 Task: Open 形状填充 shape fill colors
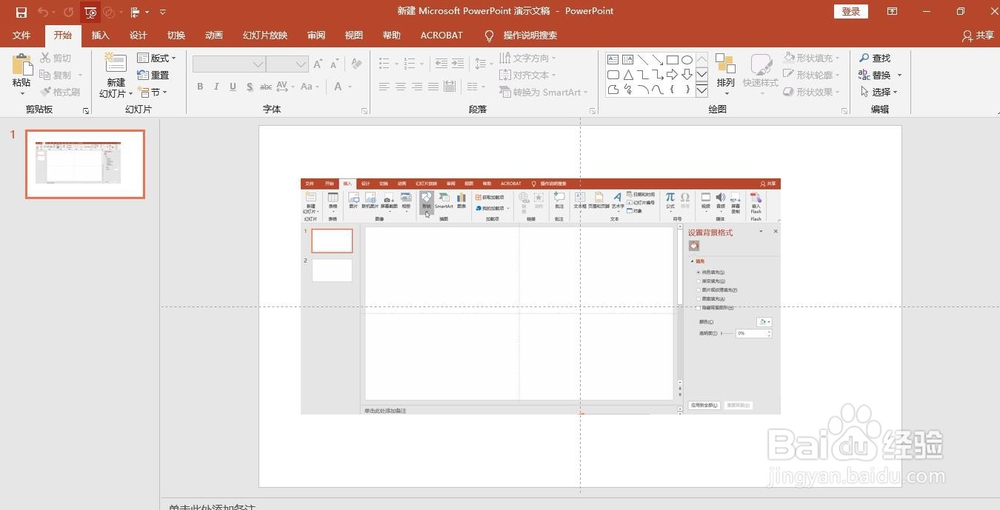(811, 58)
